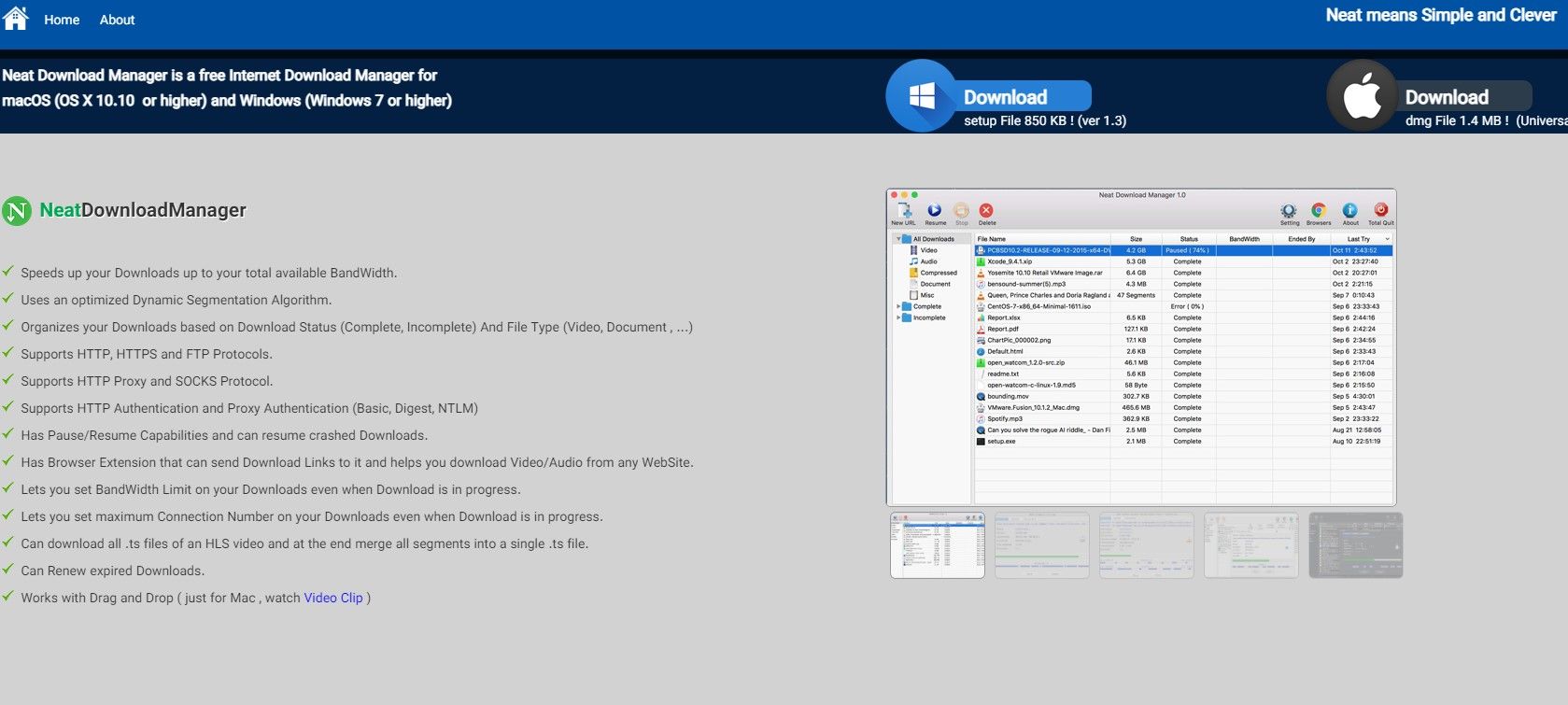Open Setting via the gear icon

click(x=1289, y=211)
